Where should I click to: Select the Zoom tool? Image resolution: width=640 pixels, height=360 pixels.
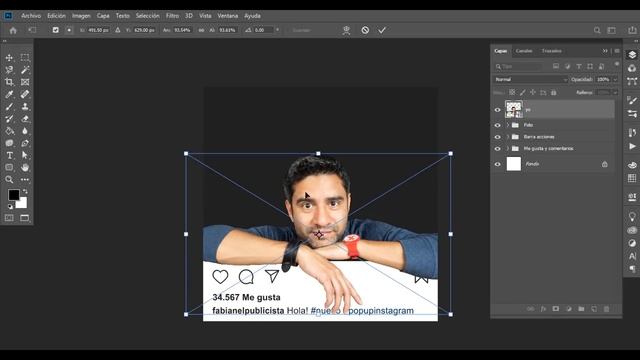point(9,180)
